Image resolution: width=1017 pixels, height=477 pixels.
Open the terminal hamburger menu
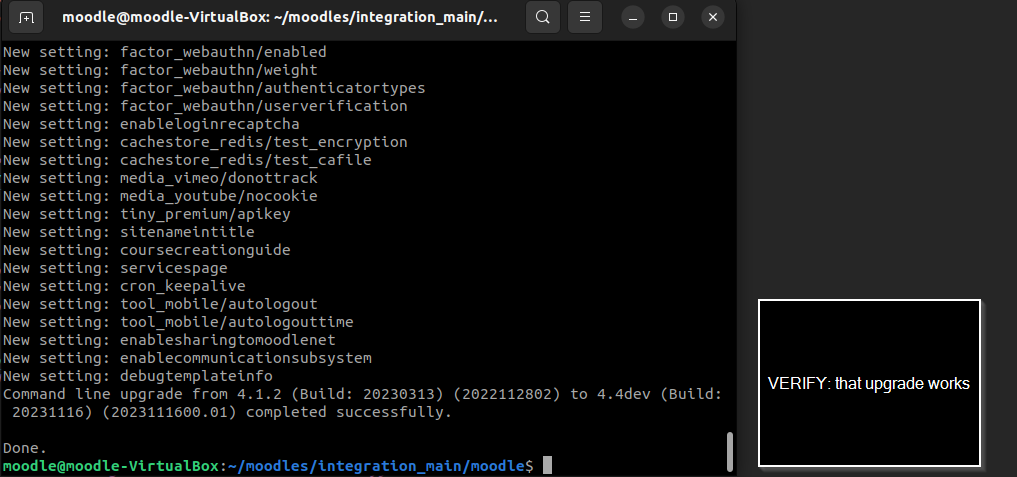(x=584, y=18)
